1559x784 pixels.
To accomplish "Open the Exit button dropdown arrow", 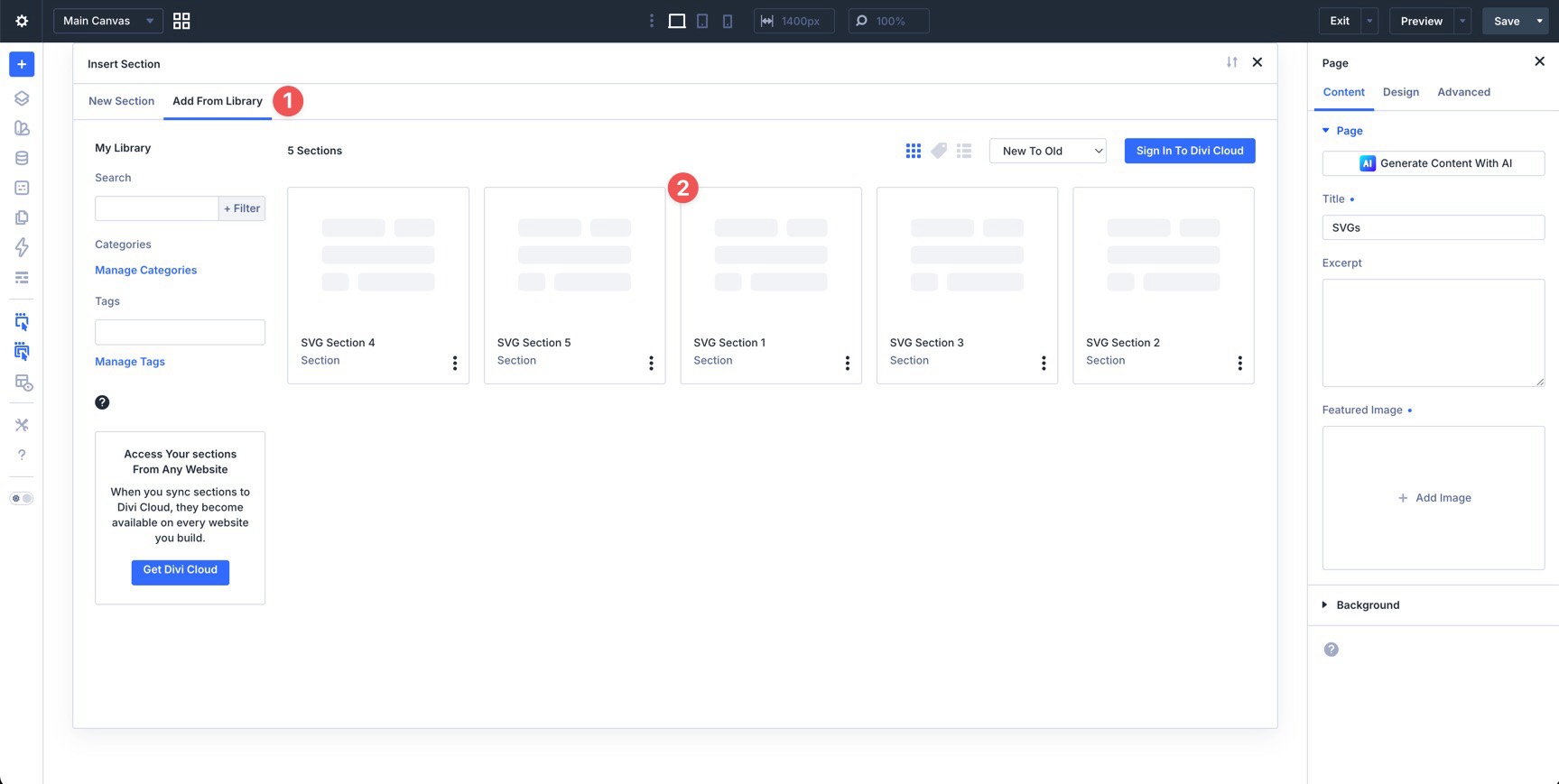I will coord(1369,21).
